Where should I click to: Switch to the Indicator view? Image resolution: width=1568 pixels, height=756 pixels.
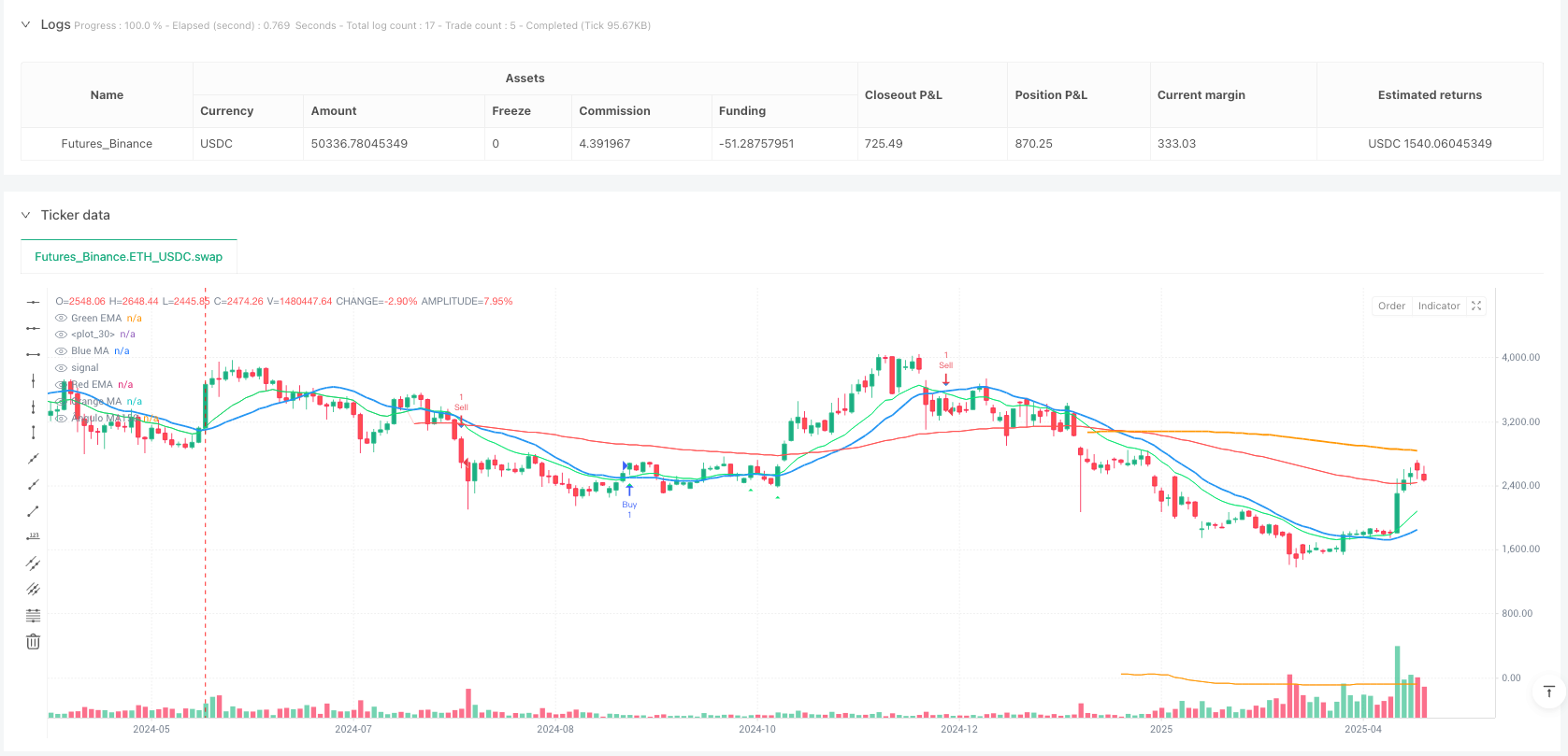click(1438, 306)
